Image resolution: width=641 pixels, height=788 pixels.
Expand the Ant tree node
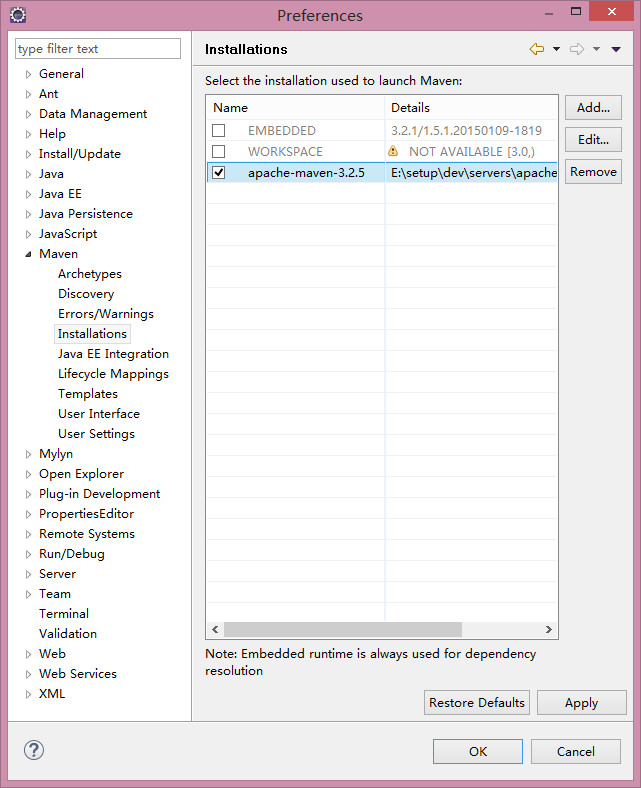(28, 94)
